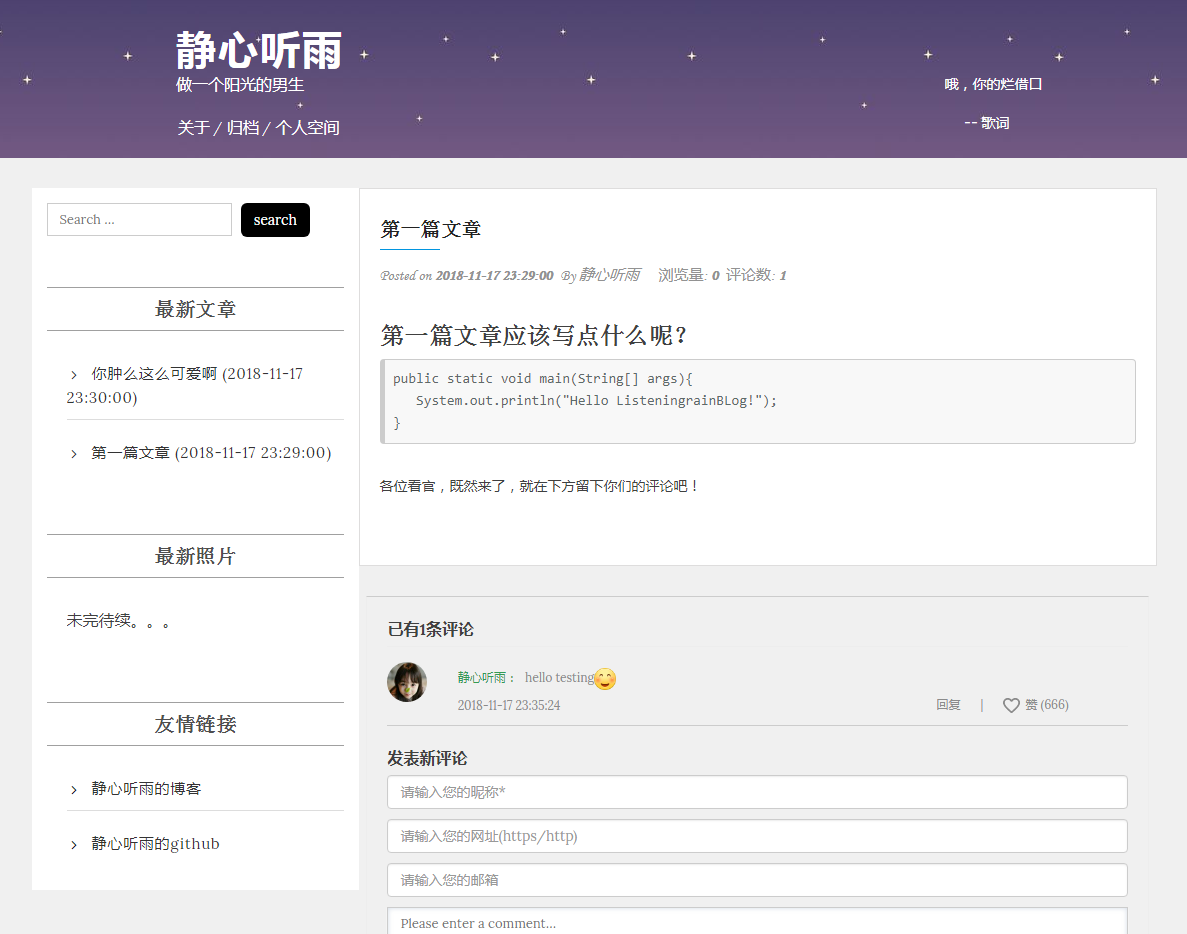Click the 发表新评论 heading
The image size is (1187, 934).
pyautogui.click(x=427, y=758)
